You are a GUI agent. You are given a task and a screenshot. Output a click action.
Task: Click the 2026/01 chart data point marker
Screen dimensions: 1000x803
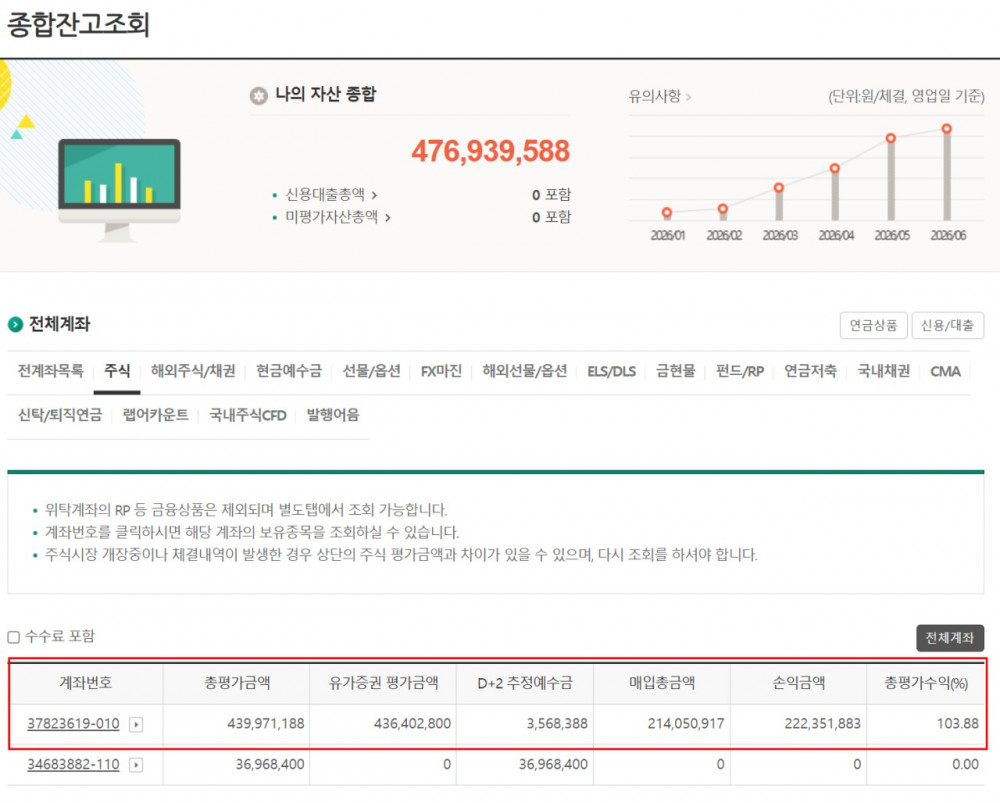point(666,212)
